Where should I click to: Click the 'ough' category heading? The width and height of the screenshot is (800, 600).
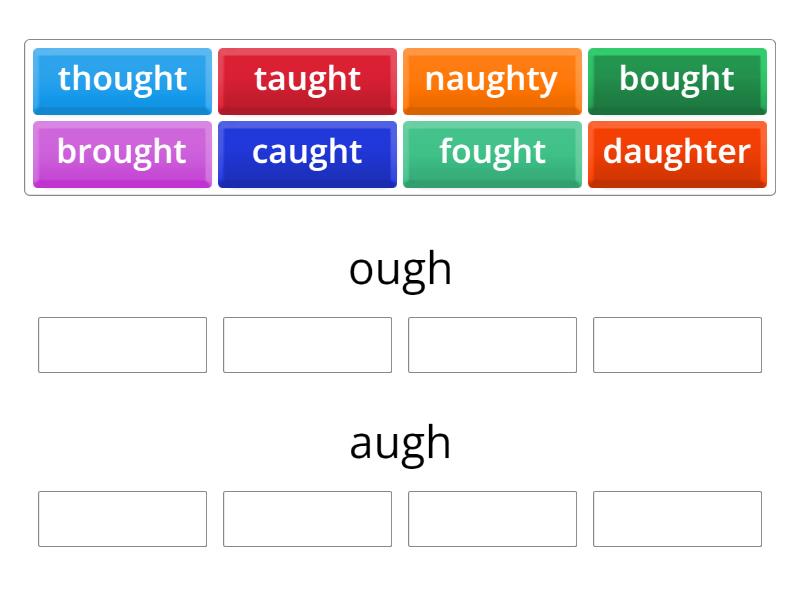click(400, 266)
